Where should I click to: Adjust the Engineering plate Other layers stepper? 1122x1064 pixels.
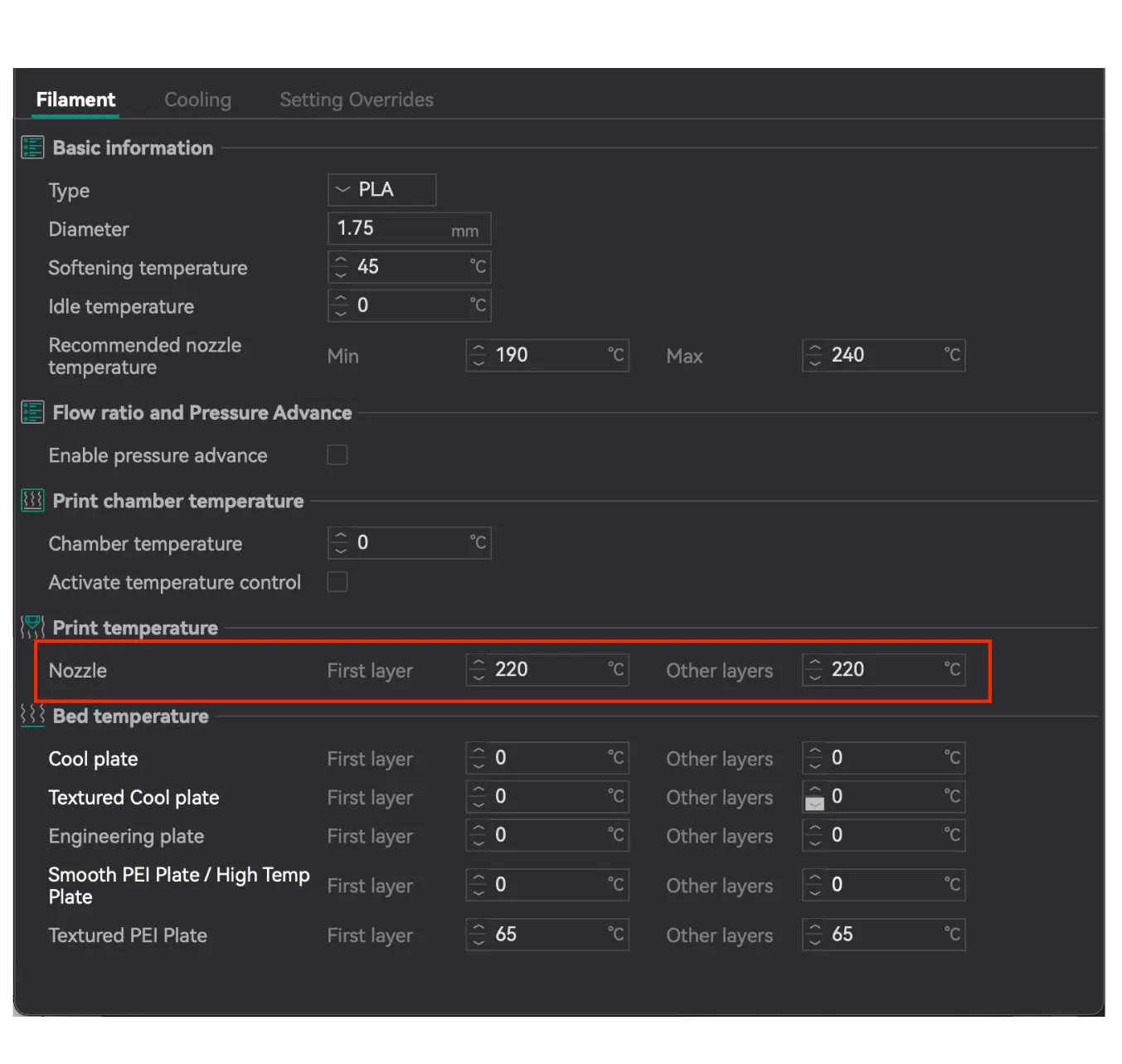tap(814, 835)
